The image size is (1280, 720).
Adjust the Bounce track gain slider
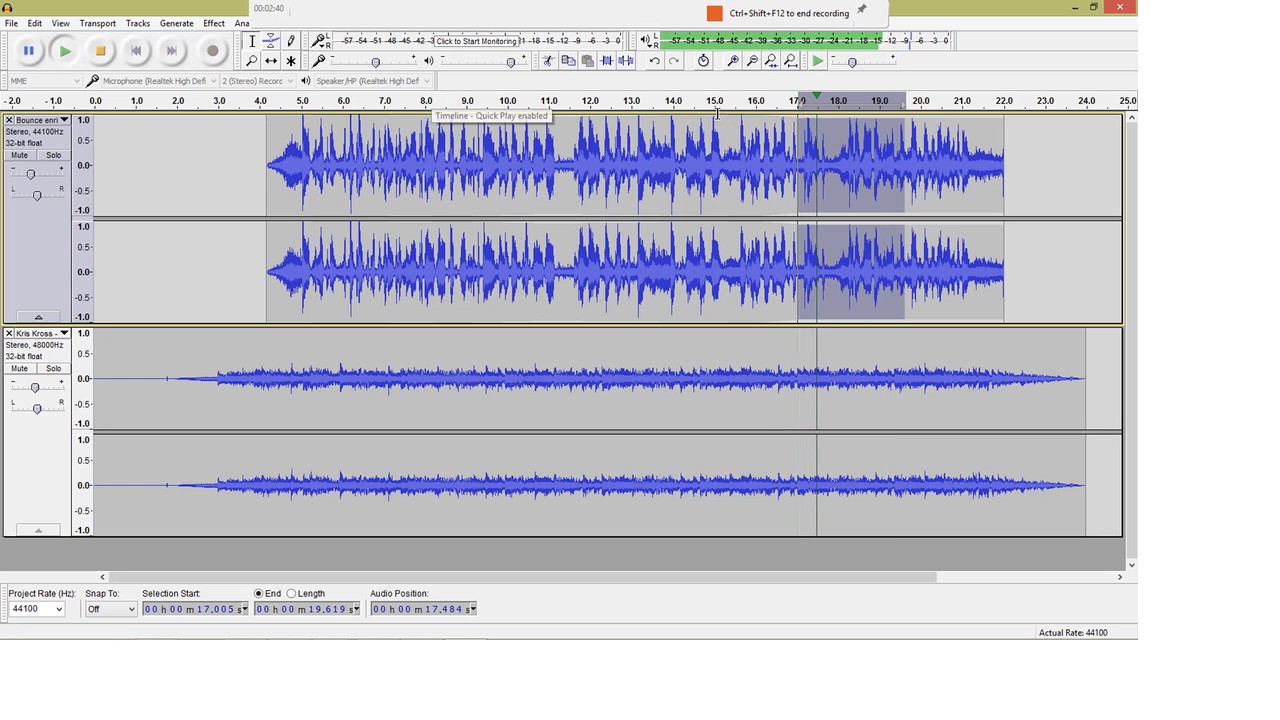[x=30, y=174]
